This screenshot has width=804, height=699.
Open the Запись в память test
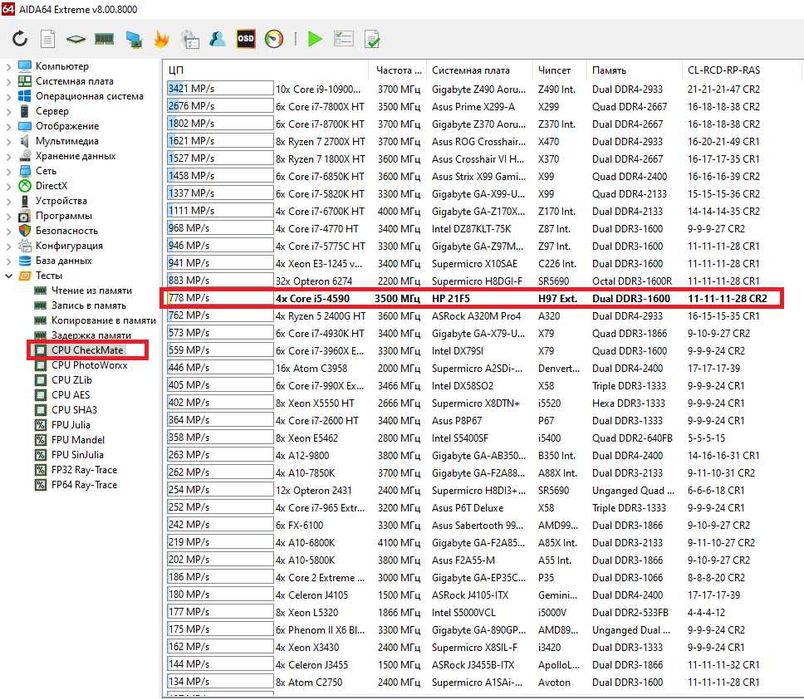88,305
